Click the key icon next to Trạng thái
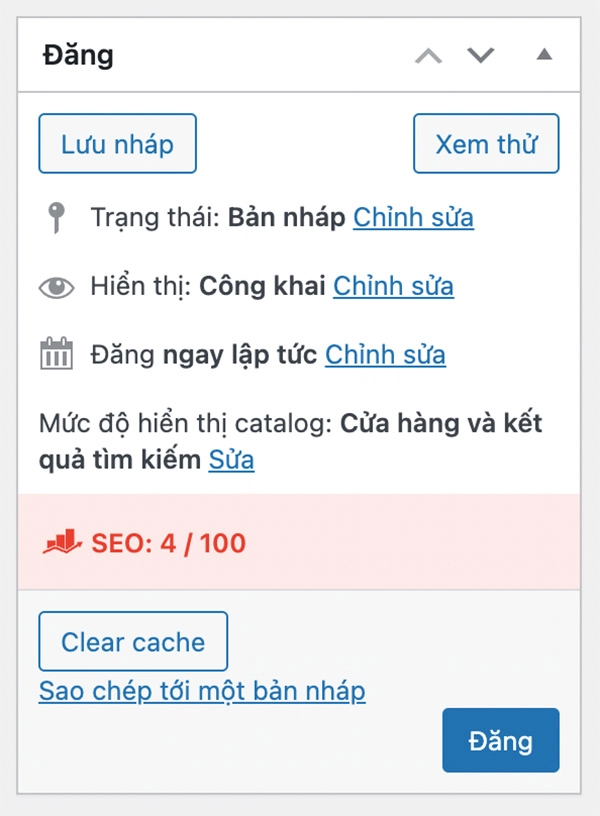 pyautogui.click(x=55, y=215)
